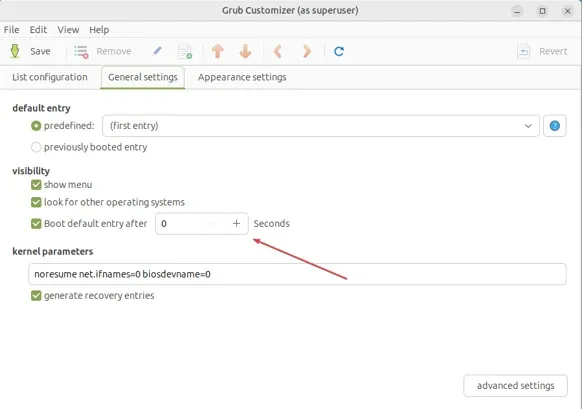
Task: Switch to Appearance settings tab
Action: tap(242, 77)
